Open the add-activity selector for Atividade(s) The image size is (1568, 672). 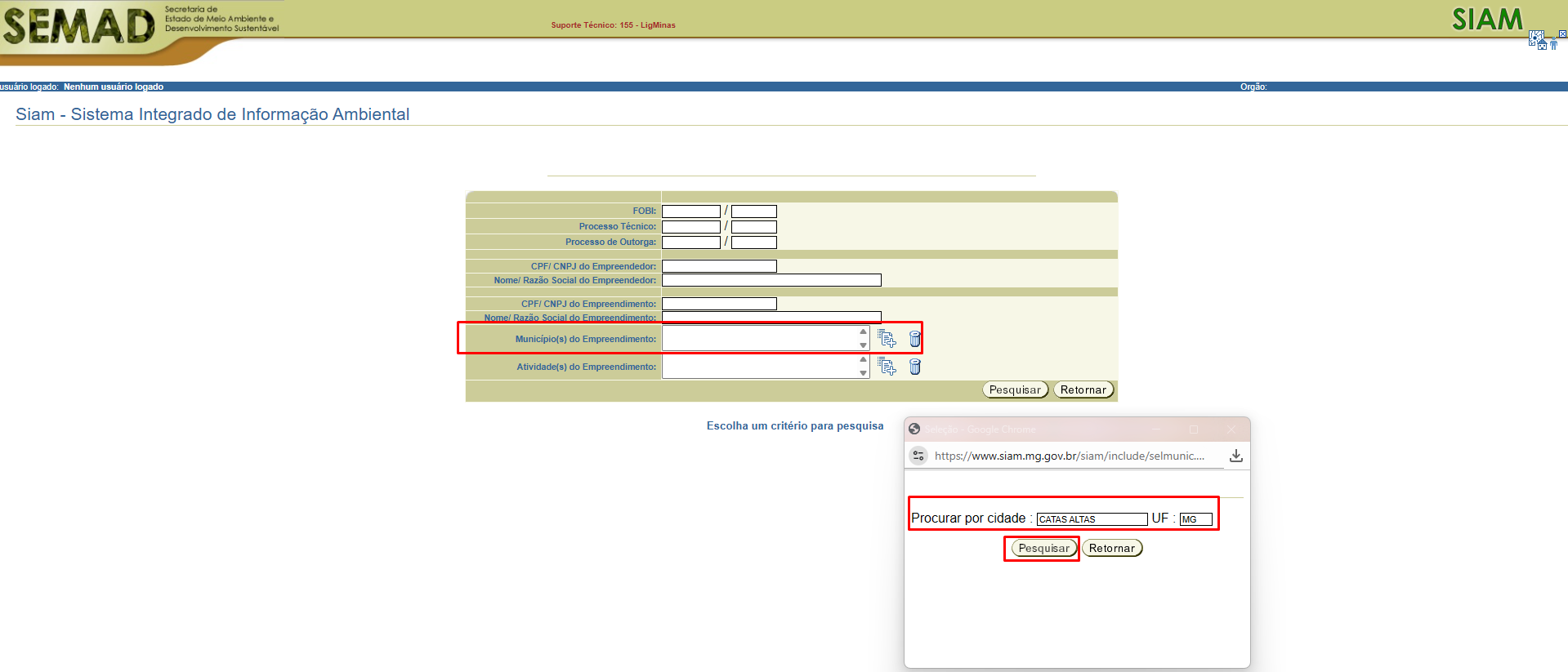coord(887,367)
